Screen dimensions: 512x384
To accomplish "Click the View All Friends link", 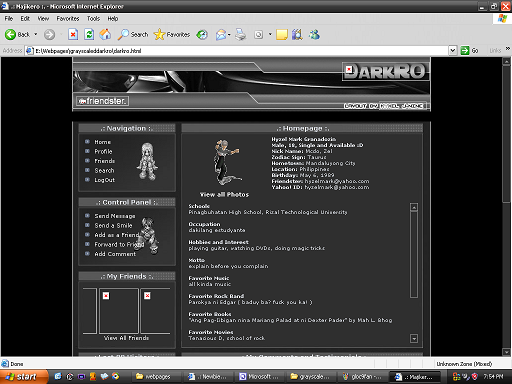I will tap(126, 338).
